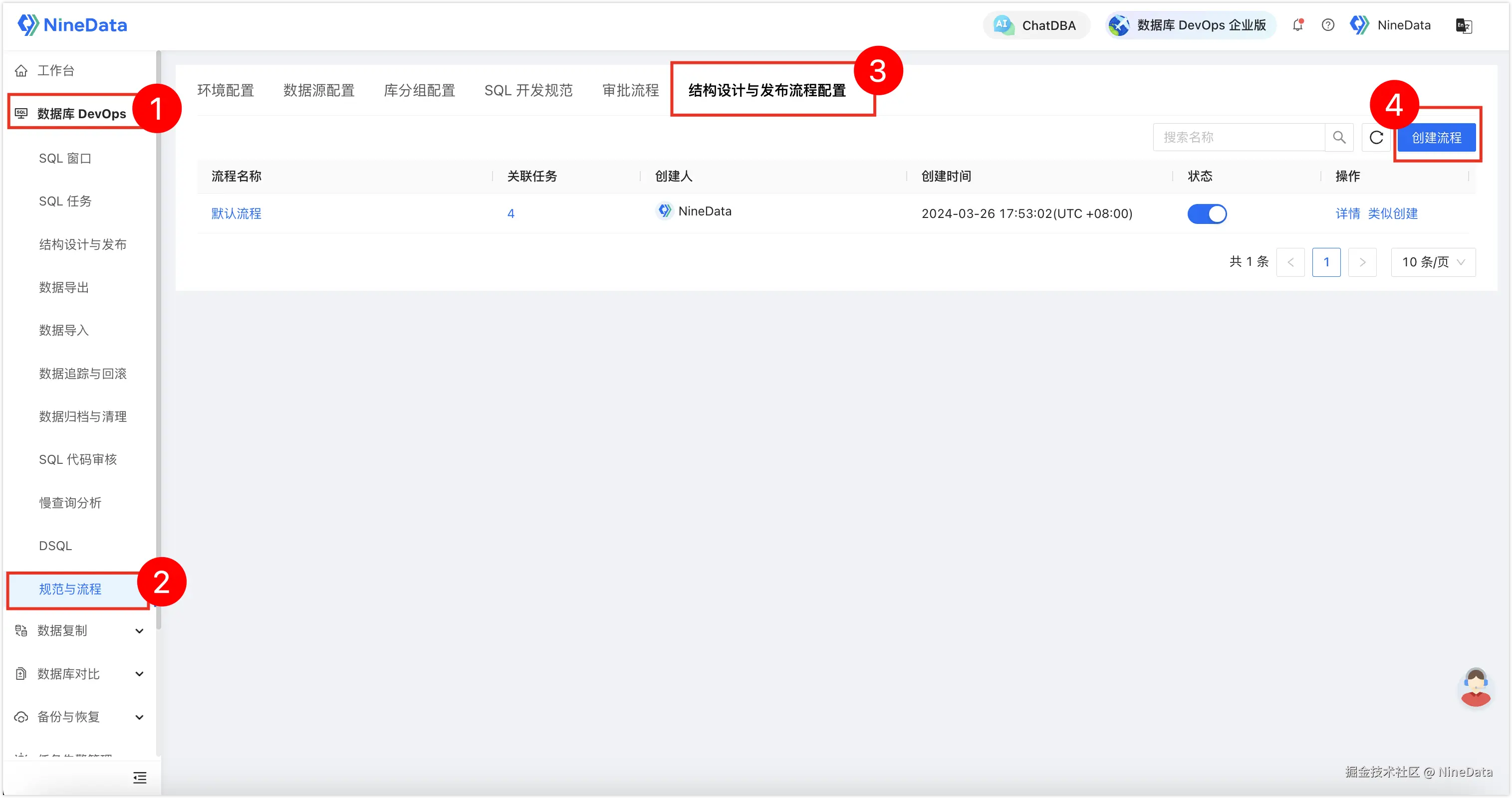Open the customer support avatar
The height and width of the screenshot is (798, 1512).
point(1475,687)
